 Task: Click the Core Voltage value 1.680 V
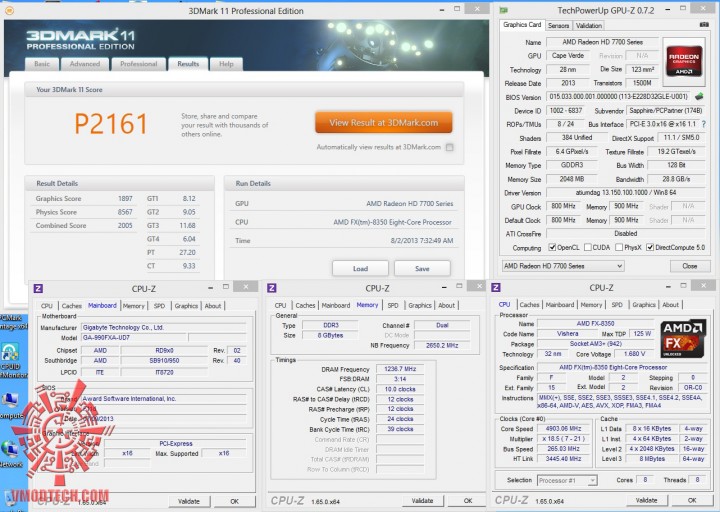point(634,354)
